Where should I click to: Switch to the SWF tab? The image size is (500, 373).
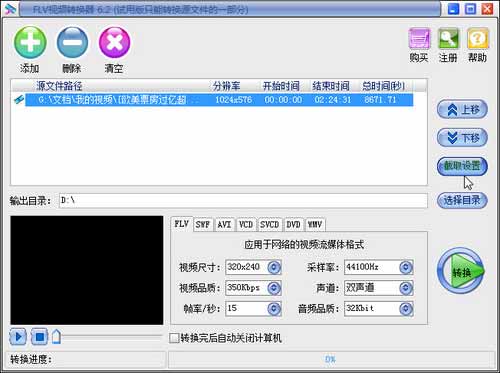pos(203,224)
